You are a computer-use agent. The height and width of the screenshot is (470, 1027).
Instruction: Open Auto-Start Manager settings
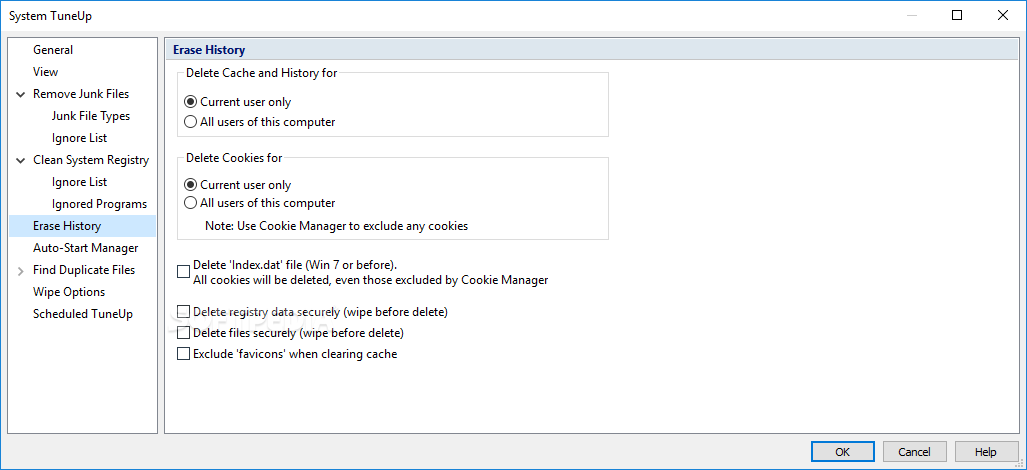point(86,248)
